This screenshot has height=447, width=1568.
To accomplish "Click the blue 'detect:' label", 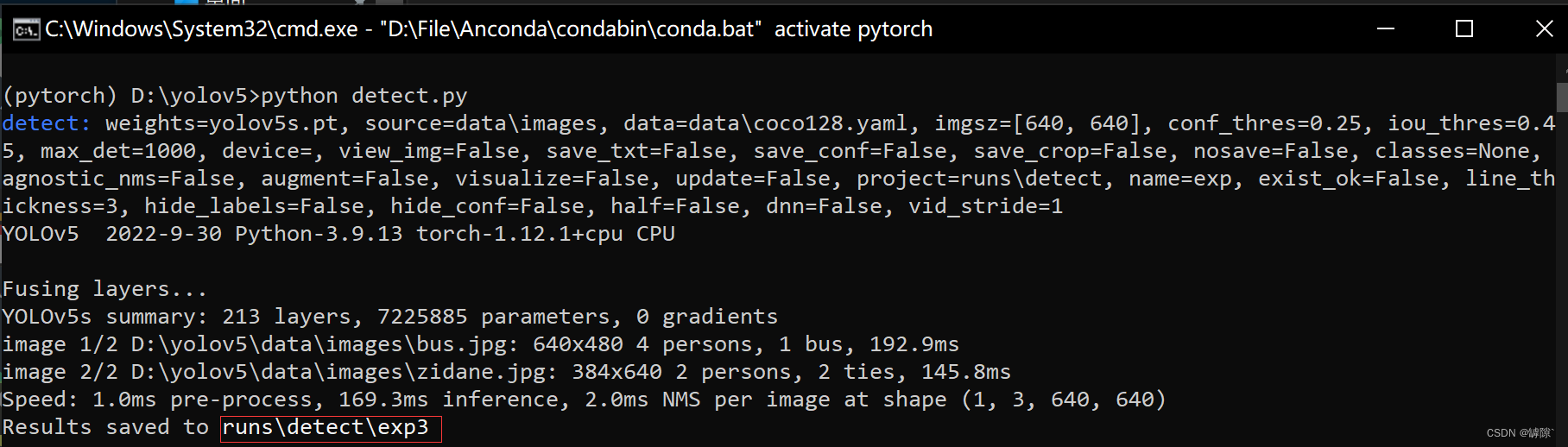I will click(x=46, y=123).
